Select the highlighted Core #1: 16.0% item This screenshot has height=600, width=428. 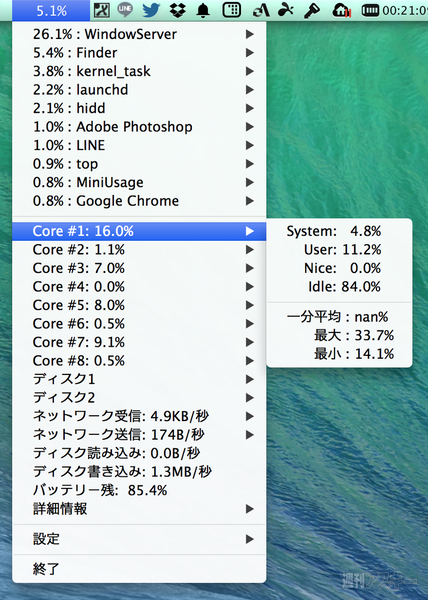(139, 231)
